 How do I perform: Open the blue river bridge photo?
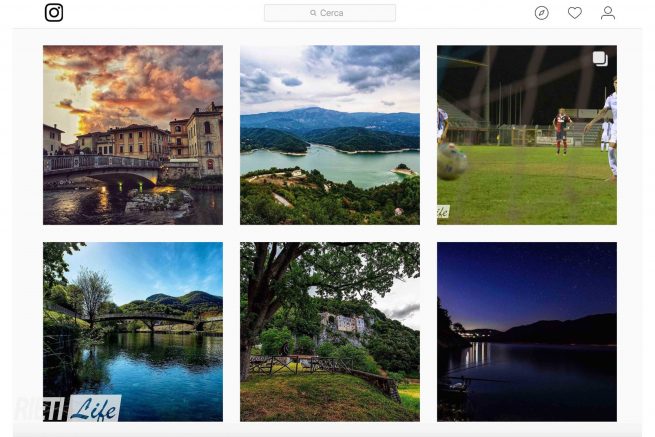(x=133, y=332)
